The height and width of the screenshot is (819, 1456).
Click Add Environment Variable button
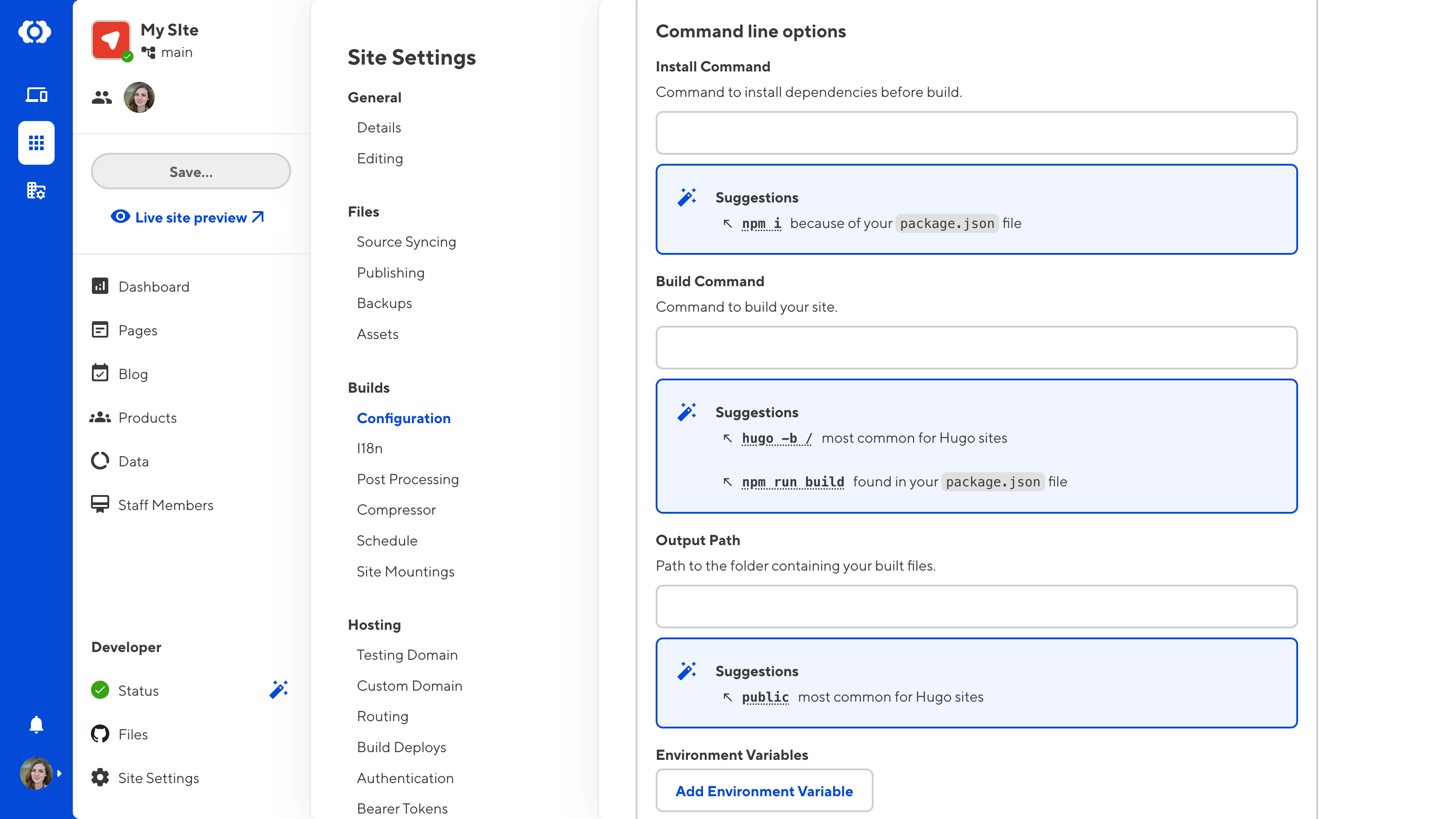763,791
